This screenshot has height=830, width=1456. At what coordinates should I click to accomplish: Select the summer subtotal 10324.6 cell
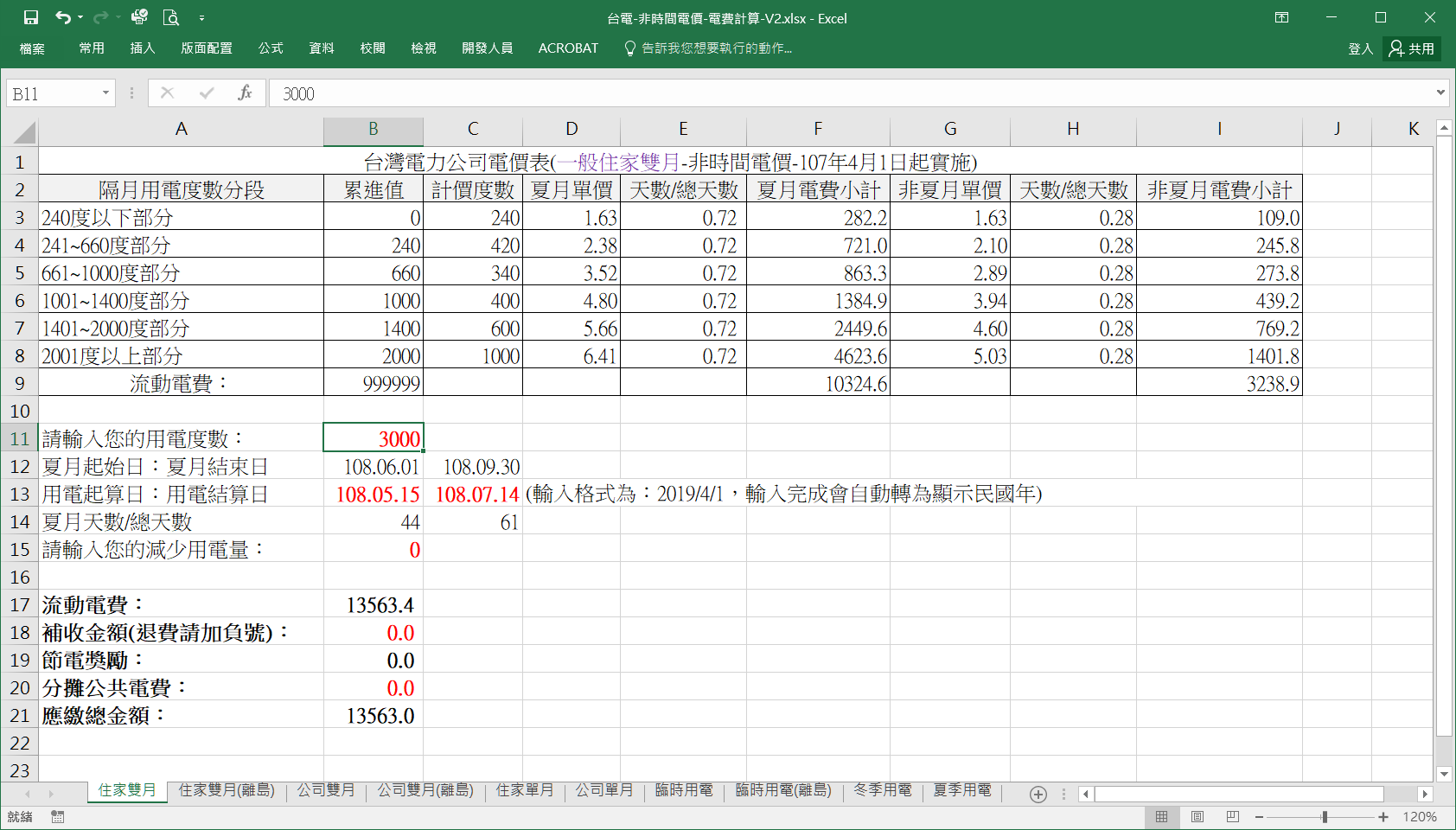pos(818,383)
